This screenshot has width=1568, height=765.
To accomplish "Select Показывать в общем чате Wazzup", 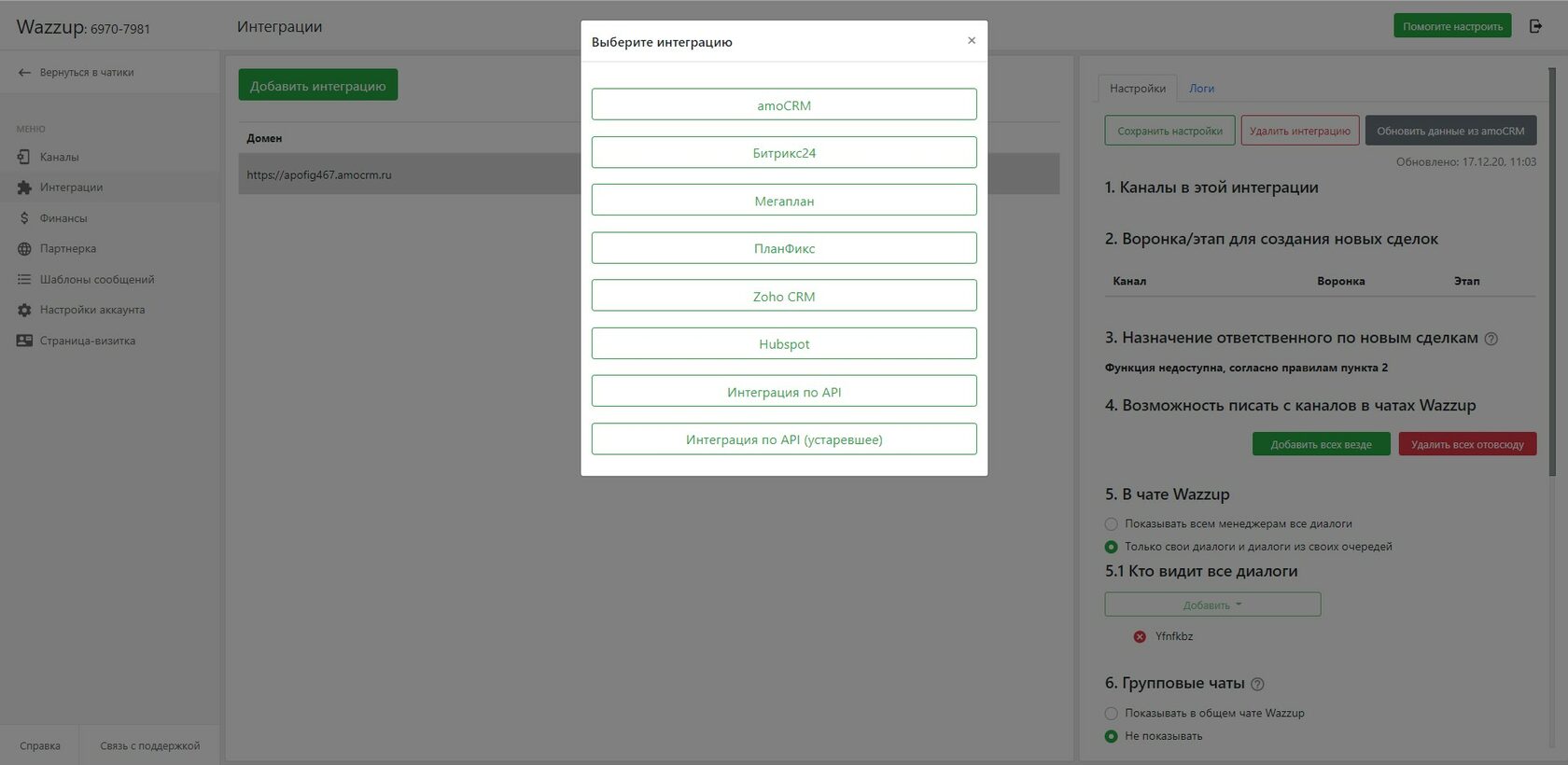I will (1111, 714).
